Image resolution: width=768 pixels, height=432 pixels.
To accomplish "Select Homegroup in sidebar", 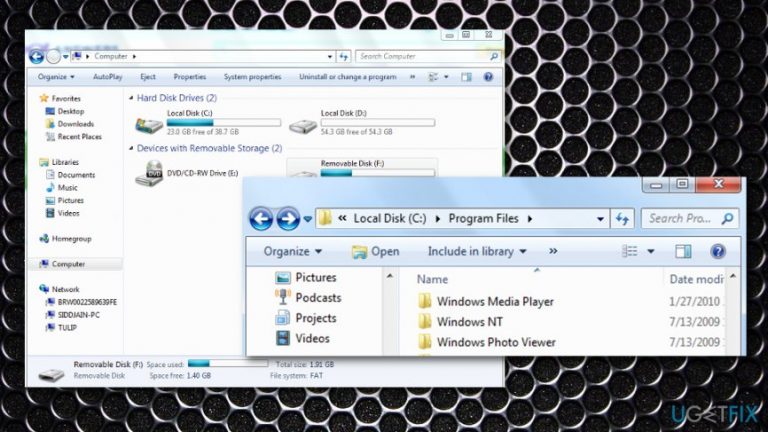I will 65,239.
